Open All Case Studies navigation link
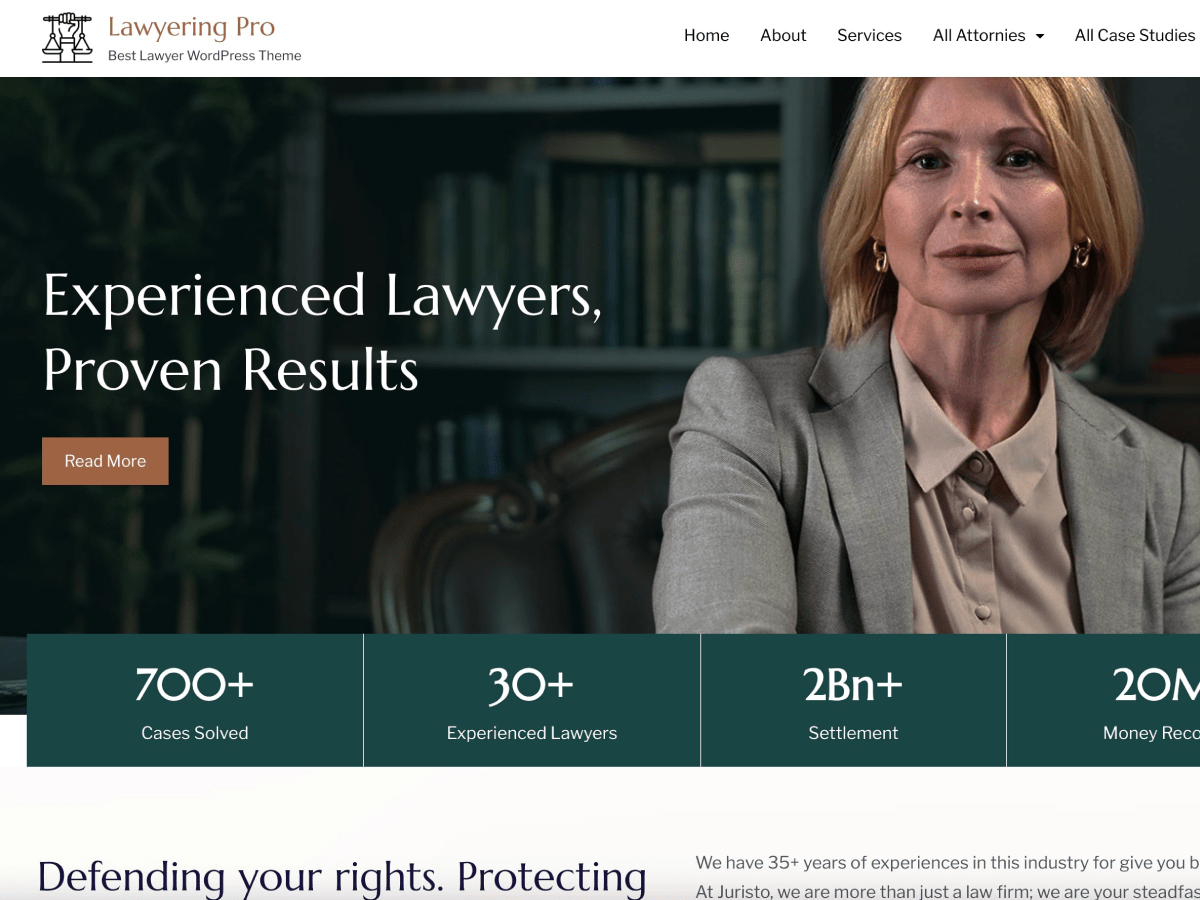 (1135, 35)
